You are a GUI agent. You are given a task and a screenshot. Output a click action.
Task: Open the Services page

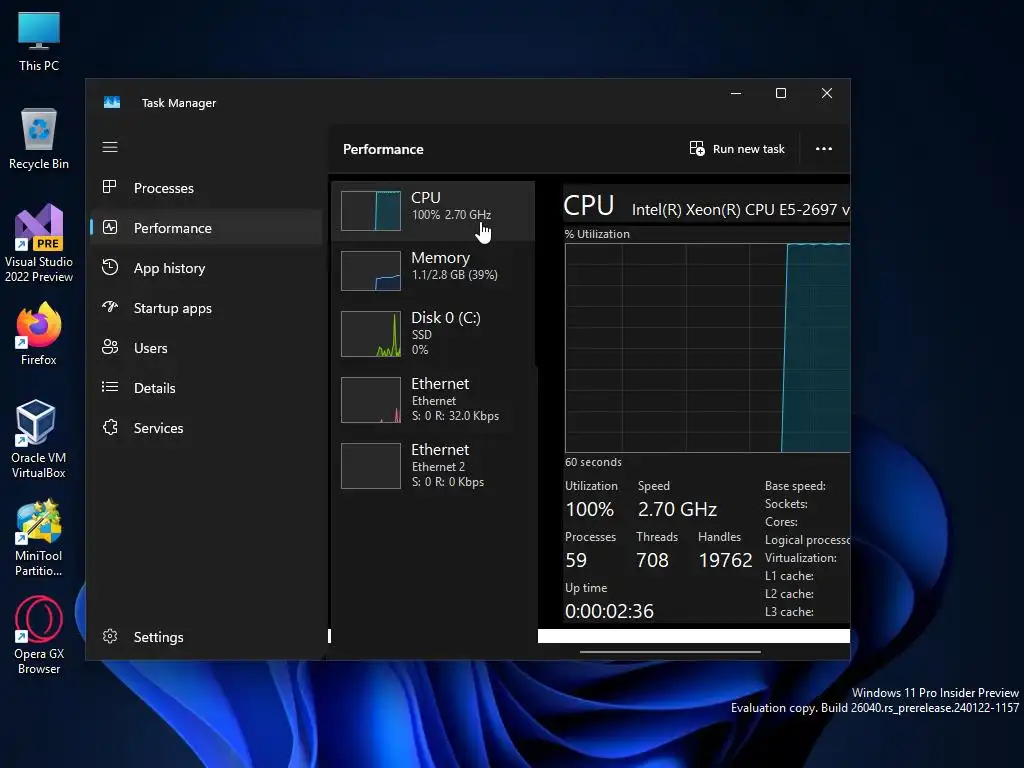click(x=206, y=428)
